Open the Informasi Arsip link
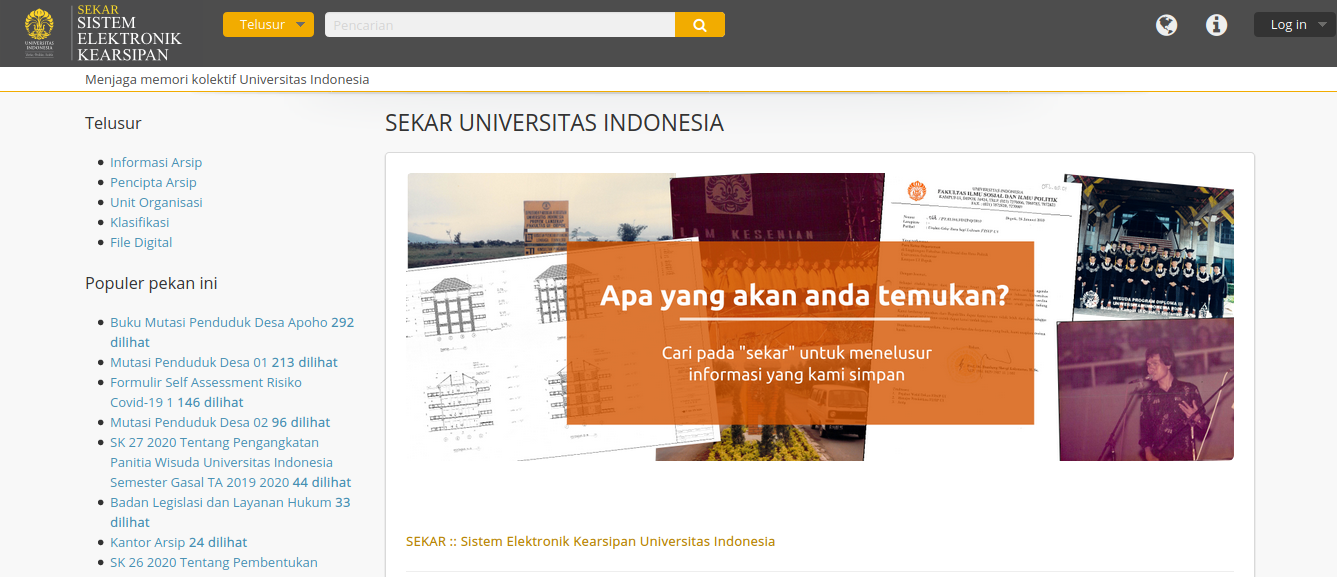Screen dimensions: 1337x577 [x=156, y=162]
